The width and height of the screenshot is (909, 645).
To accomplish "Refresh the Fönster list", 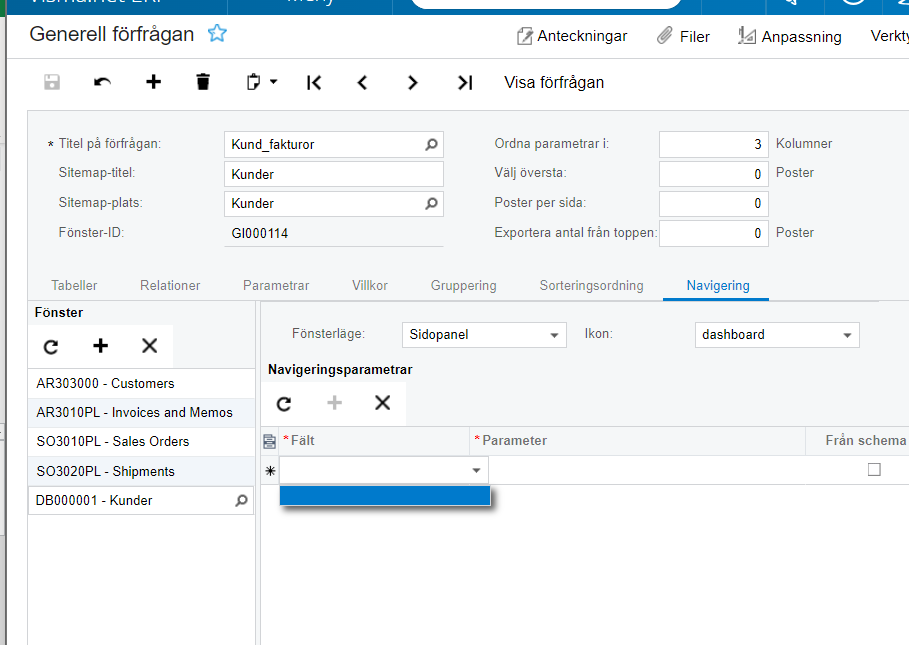I will 51,347.
